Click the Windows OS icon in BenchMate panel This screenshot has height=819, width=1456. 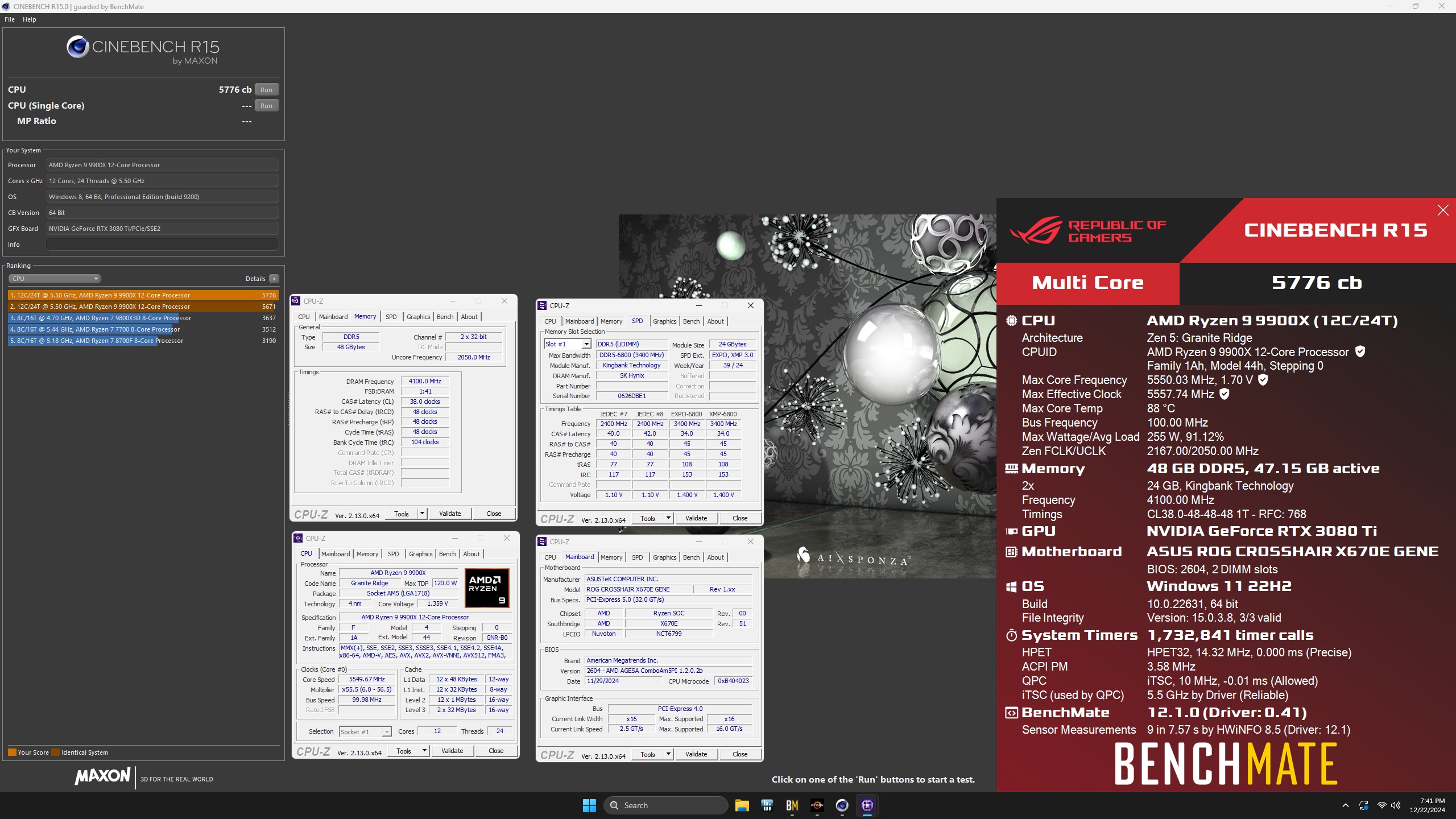(1012, 586)
